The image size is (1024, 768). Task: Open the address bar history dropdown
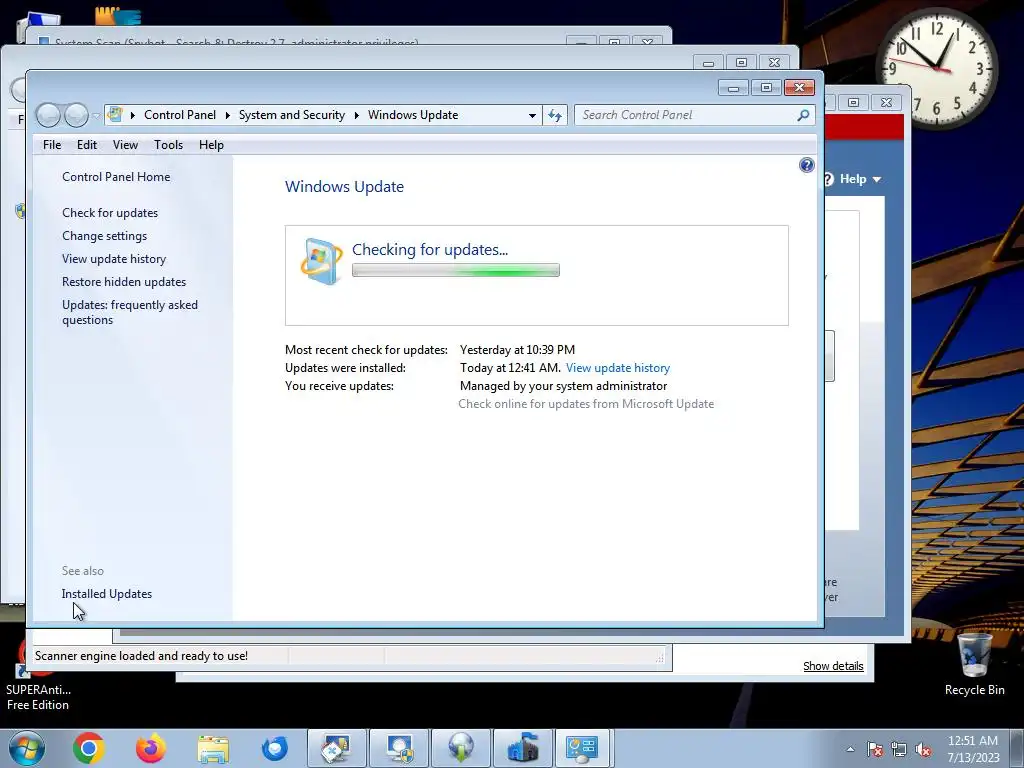point(532,116)
